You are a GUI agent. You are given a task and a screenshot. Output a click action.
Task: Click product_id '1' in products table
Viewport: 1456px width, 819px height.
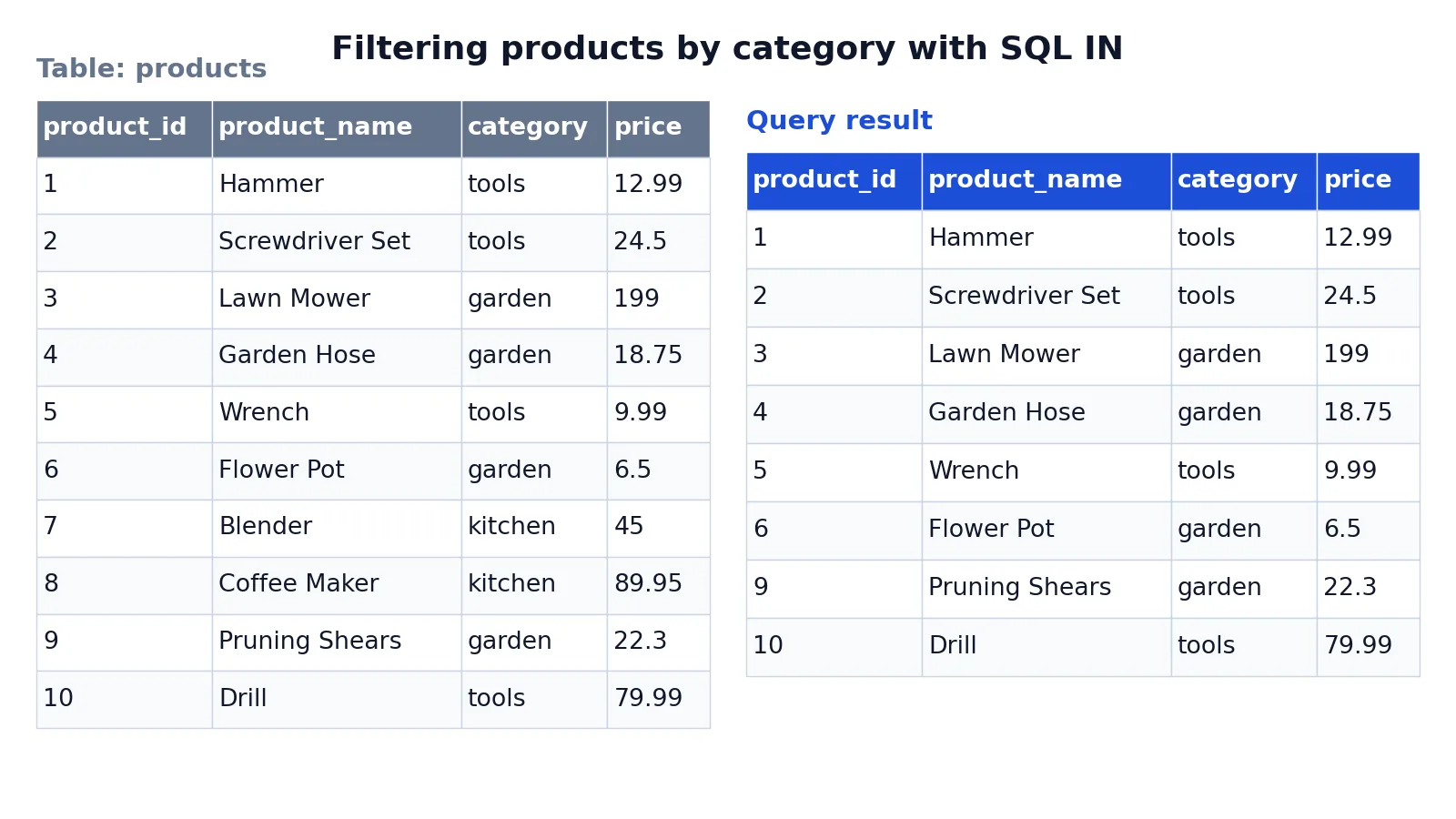125,186
